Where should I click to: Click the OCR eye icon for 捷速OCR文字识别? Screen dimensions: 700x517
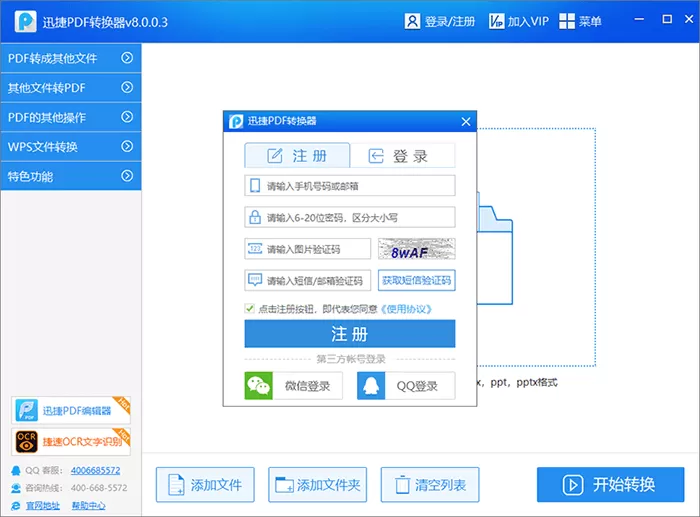coord(26,442)
